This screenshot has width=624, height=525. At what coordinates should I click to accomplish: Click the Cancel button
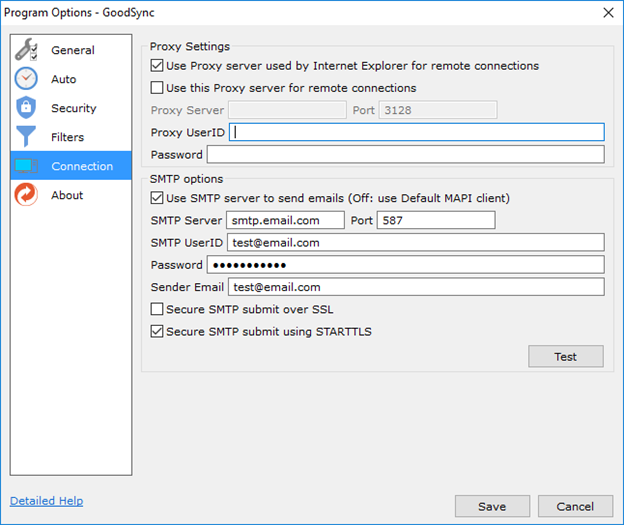575,506
